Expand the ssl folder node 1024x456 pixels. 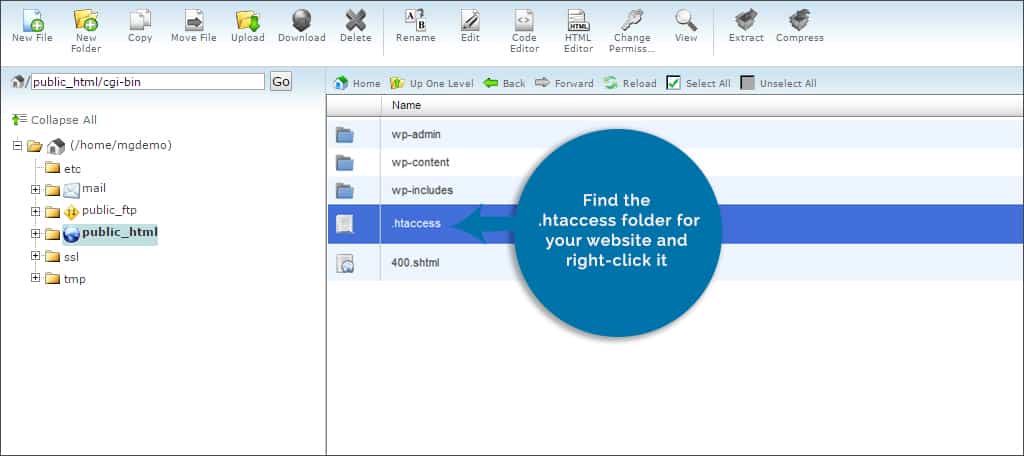(36, 256)
